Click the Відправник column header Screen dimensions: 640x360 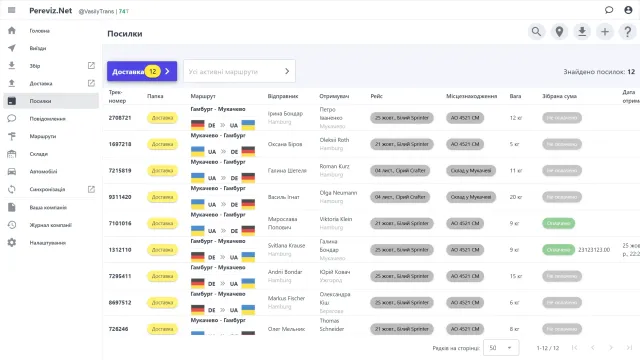point(283,96)
